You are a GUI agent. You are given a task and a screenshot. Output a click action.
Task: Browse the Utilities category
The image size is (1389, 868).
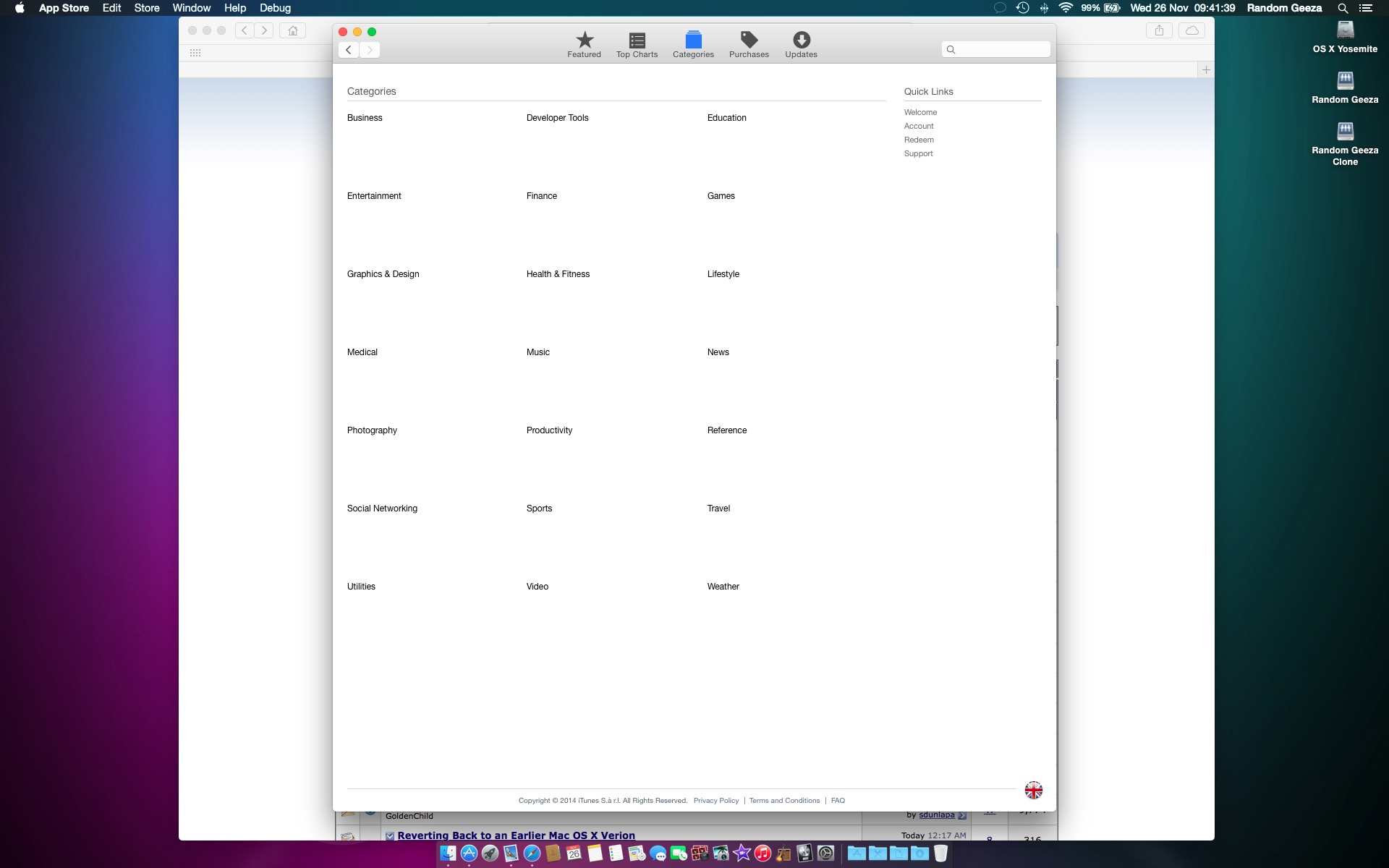tap(361, 587)
